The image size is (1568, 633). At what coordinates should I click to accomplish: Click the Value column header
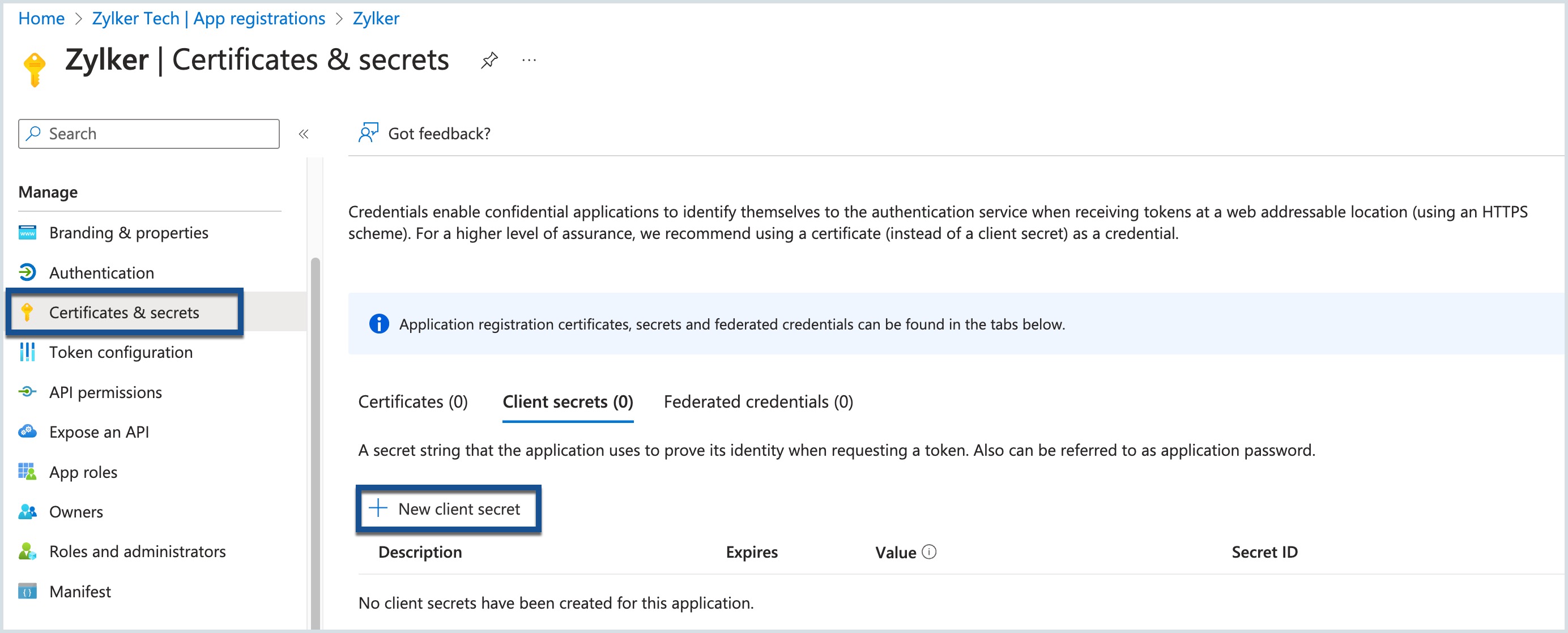click(895, 552)
